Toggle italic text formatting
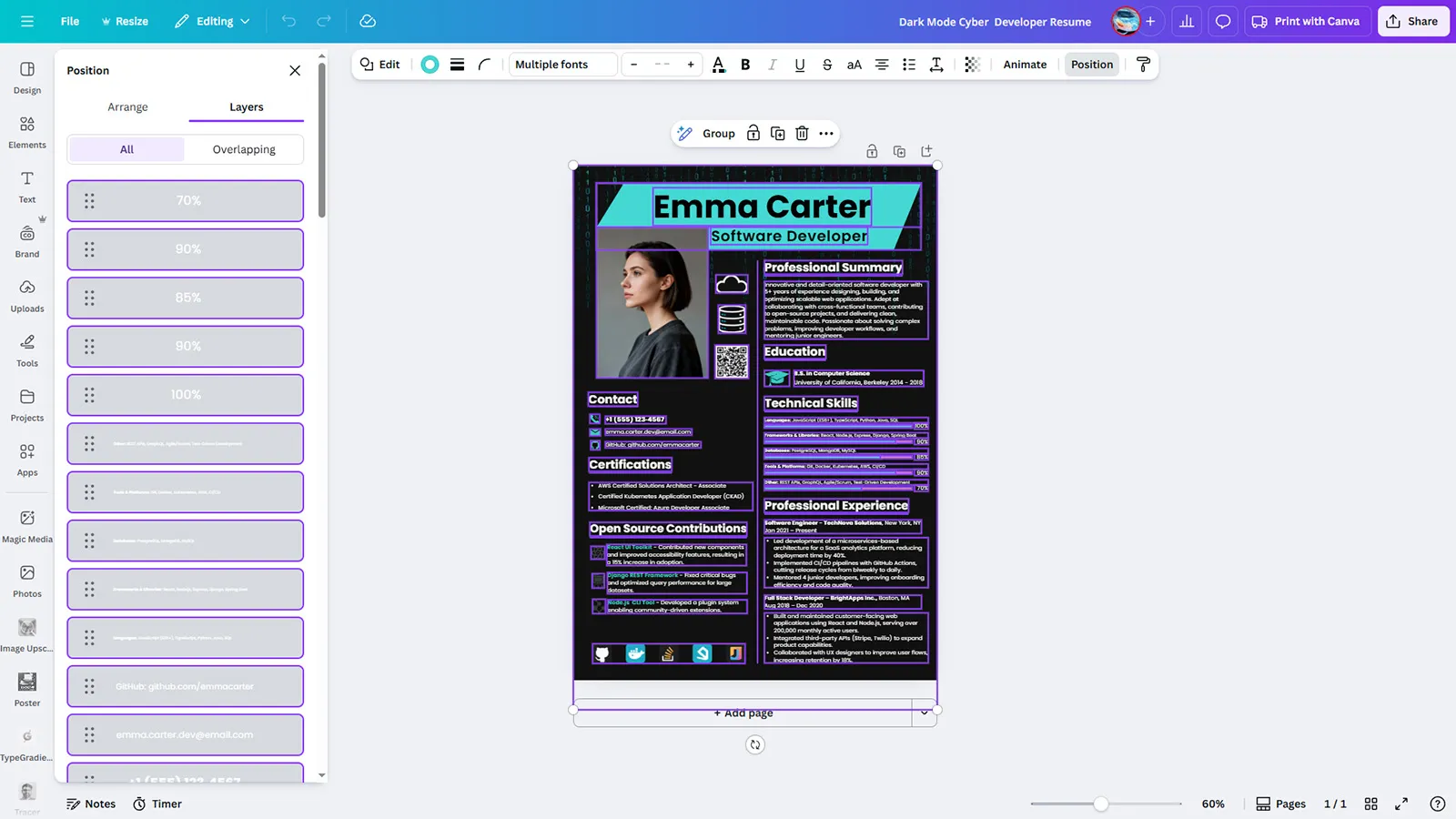The image size is (1456, 819). coord(773,65)
